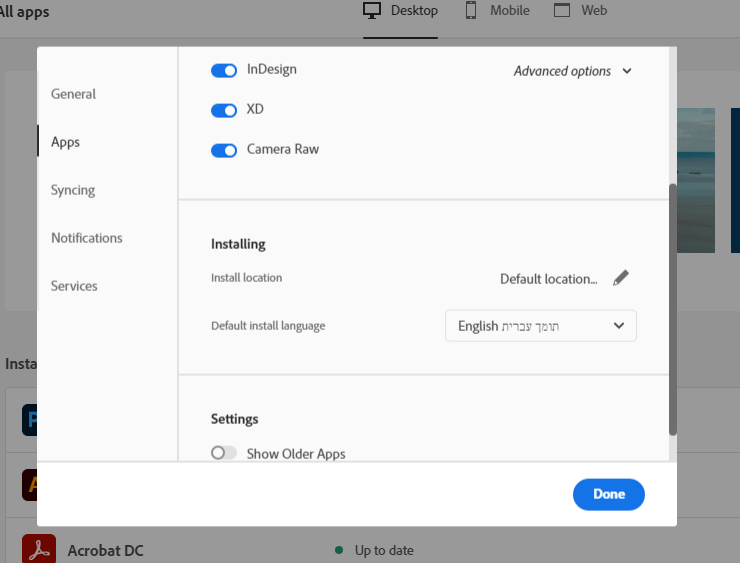Select the Services tab

pos(74,286)
